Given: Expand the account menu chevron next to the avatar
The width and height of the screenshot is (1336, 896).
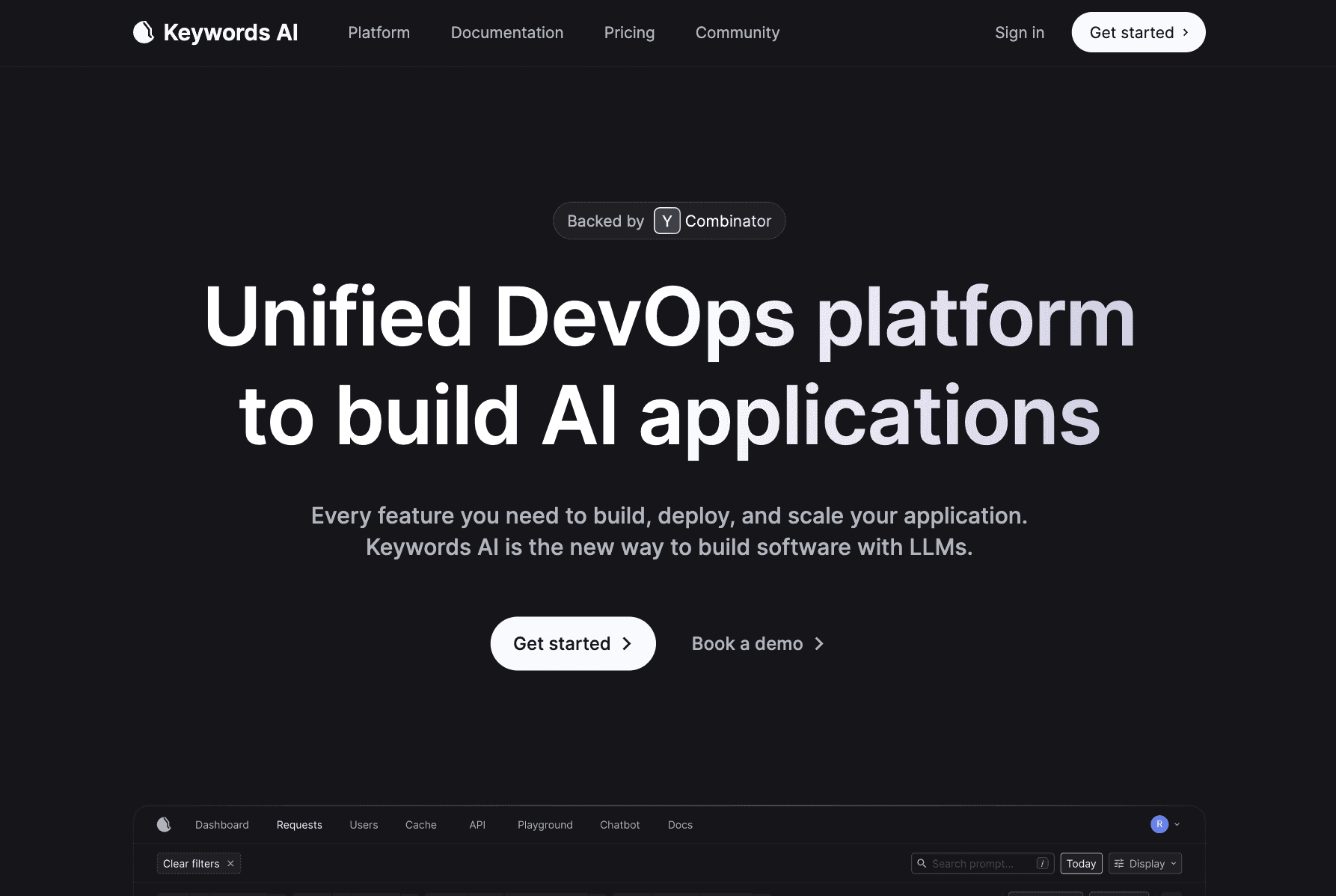Looking at the screenshot, I should pos(1175,825).
